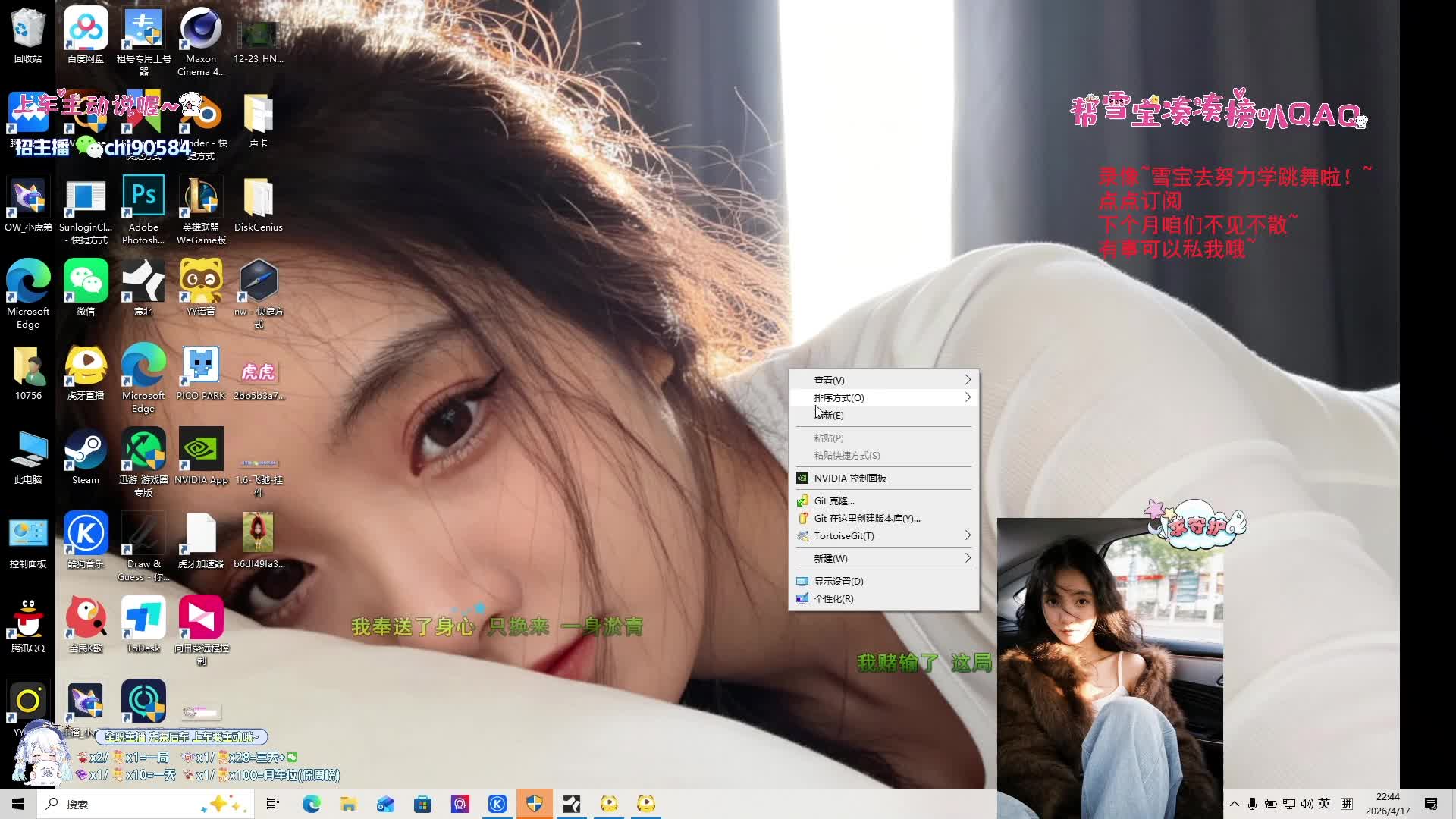Toggle the 英 input language indicator

pyautogui.click(x=1324, y=804)
